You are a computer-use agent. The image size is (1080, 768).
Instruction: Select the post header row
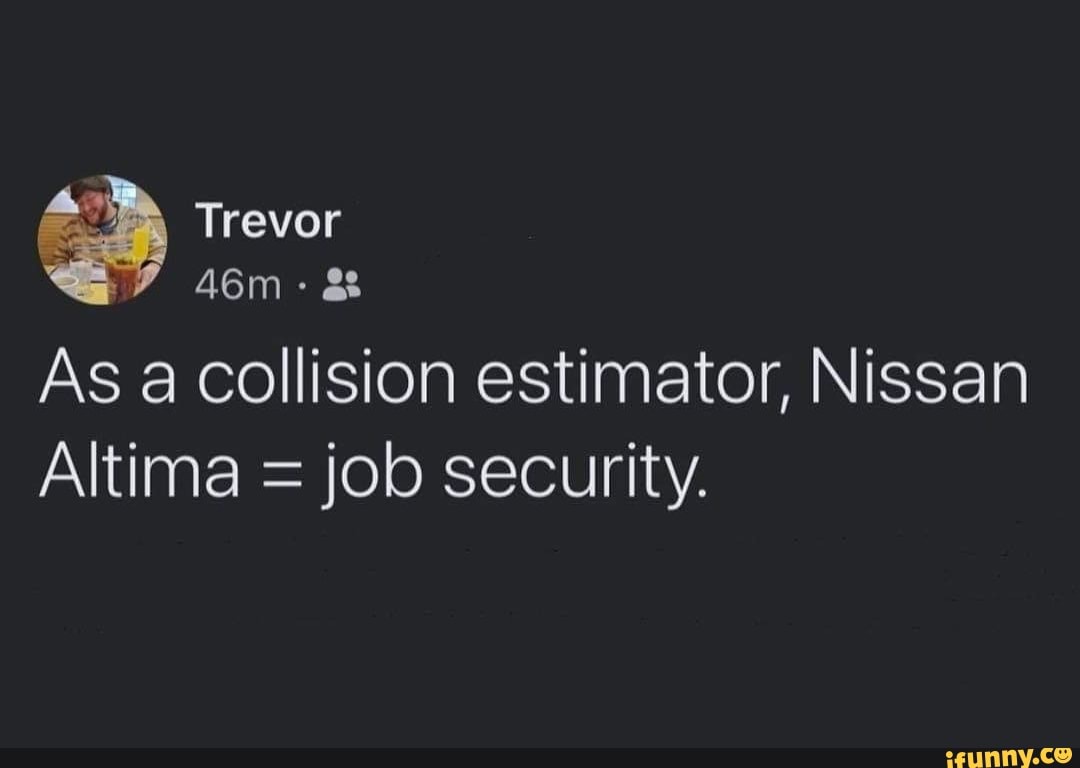[267, 245]
